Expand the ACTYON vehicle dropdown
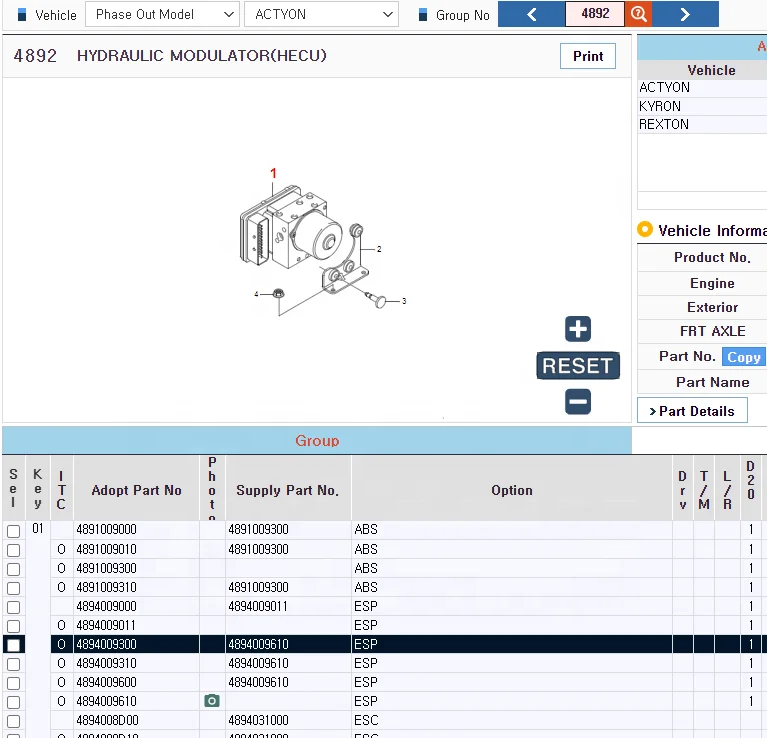Screen dimensions: 767x738 tap(322, 15)
